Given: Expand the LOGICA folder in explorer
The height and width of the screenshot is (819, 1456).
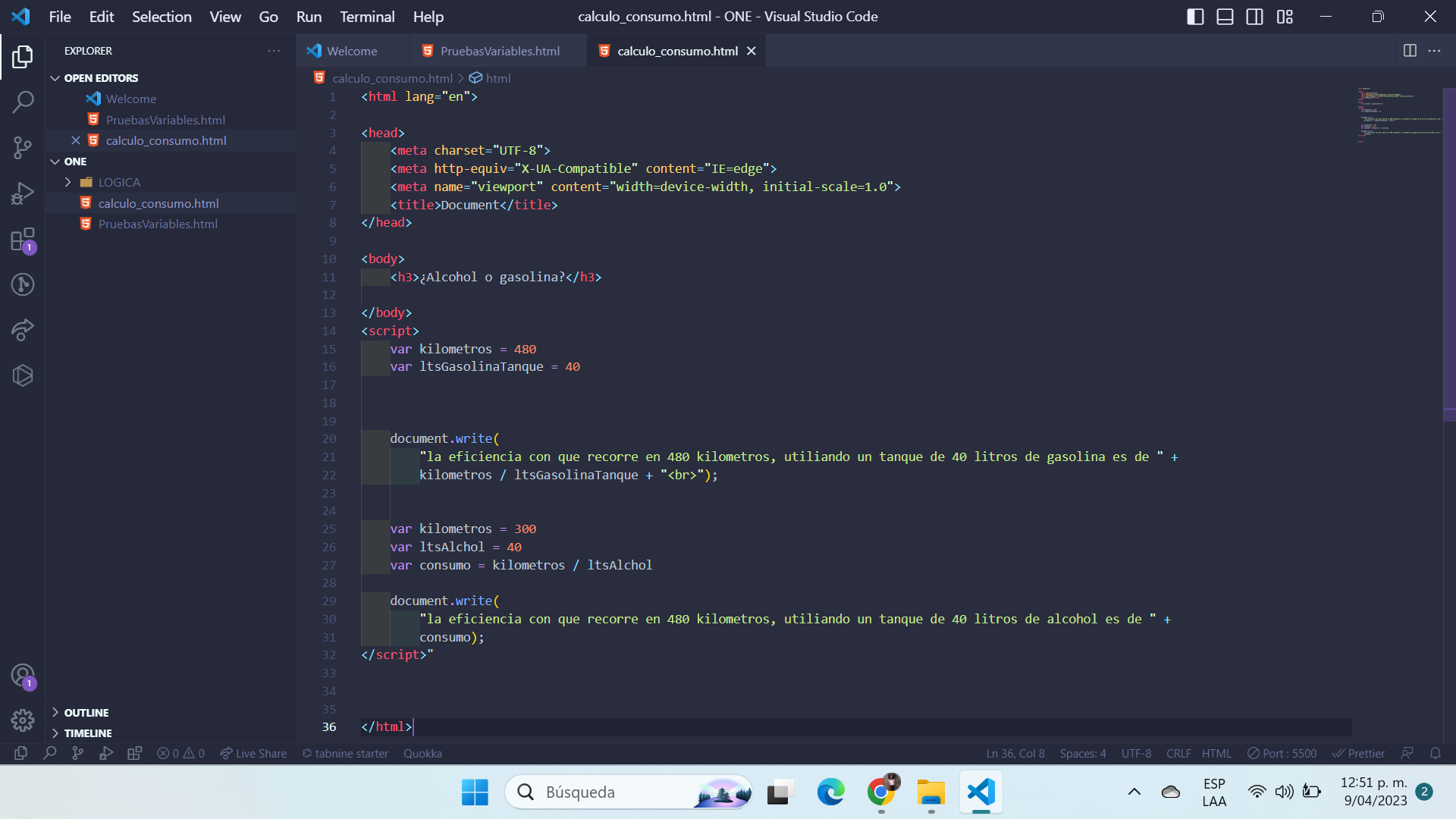Looking at the screenshot, I should (119, 182).
